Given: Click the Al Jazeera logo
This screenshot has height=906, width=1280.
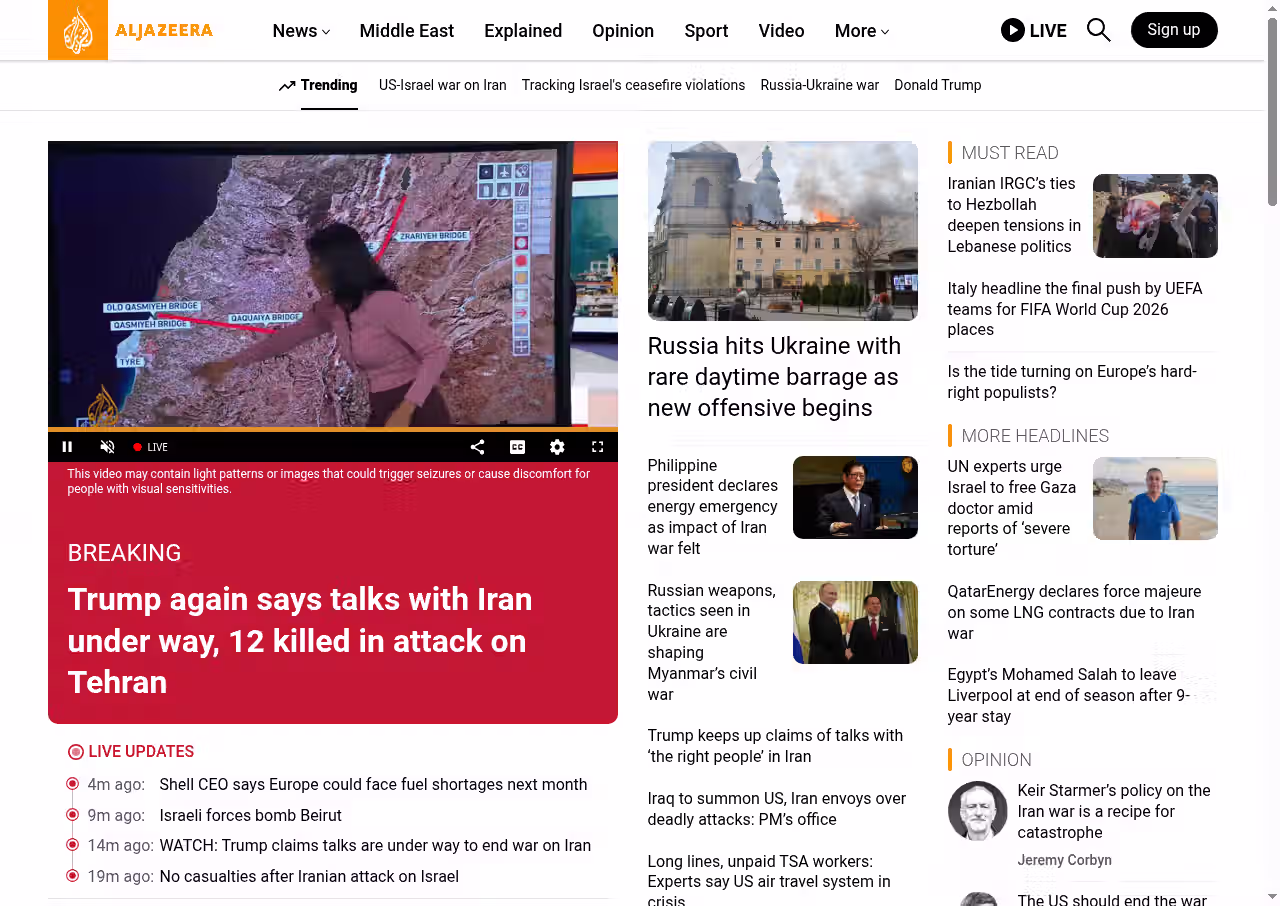Looking at the screenshot, I should [131, 30].
